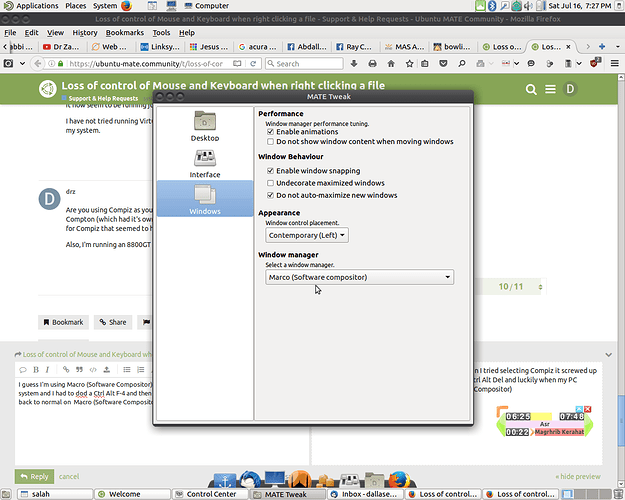Click the green Reply button

(x=34, y=476)
